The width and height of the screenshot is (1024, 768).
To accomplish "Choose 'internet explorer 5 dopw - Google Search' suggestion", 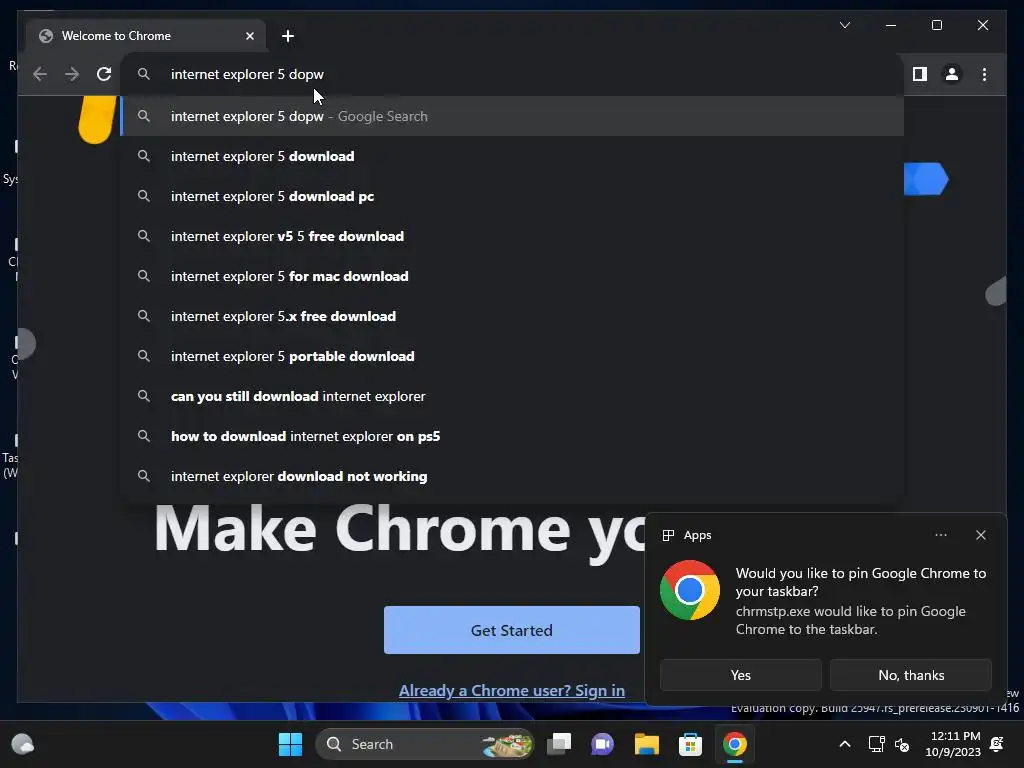I will click(x=512, y=116).
